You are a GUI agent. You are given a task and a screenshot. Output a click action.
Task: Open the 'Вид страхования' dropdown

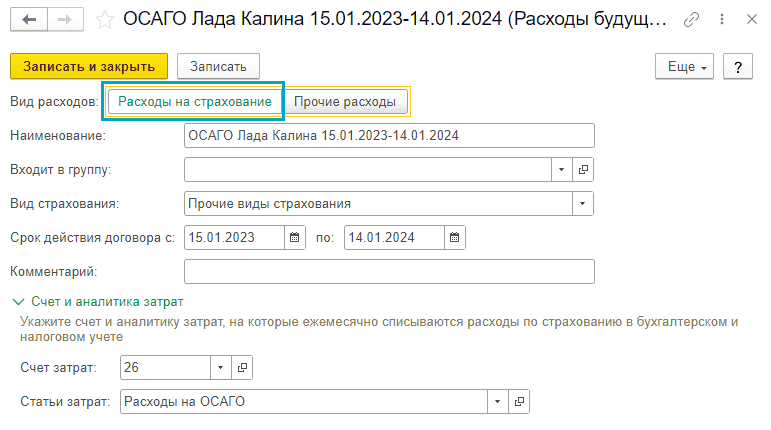[582, 204]
